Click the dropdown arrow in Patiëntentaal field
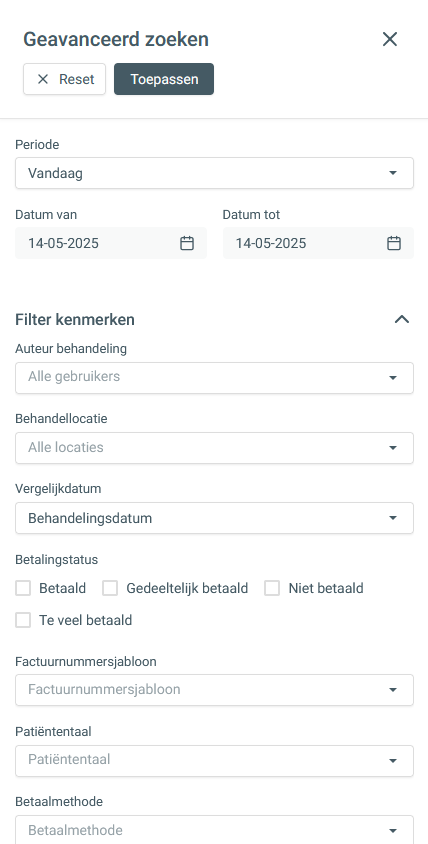The height and width of the screenshot is (844, 428). coord(393,761)
